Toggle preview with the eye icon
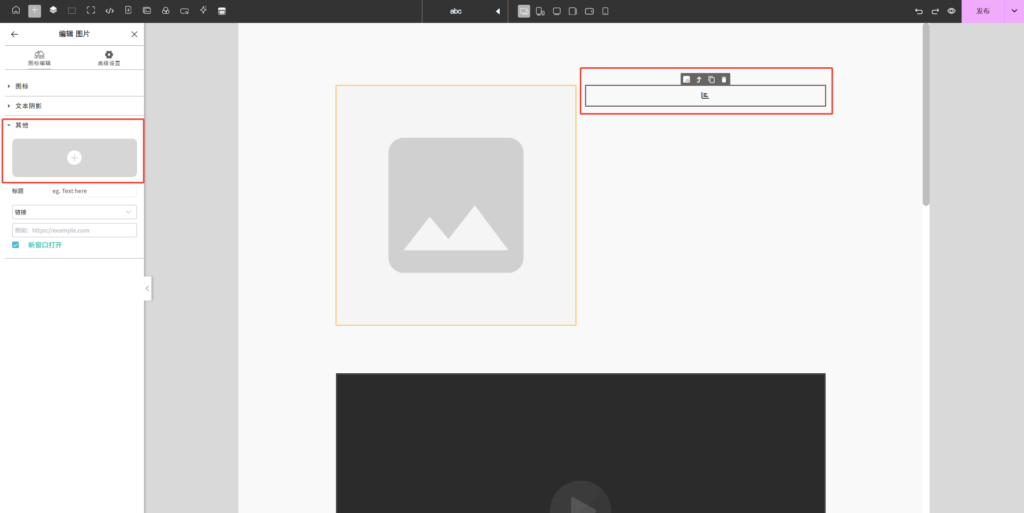 tap(951, 11)
